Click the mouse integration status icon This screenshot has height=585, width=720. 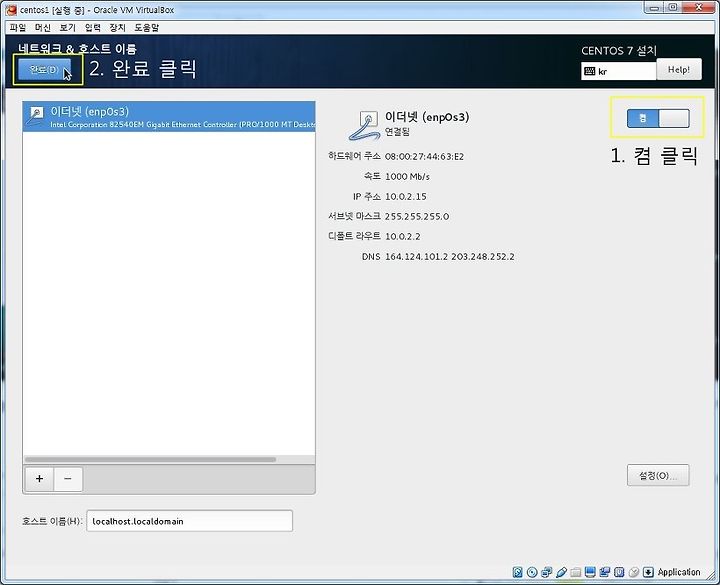[634, 572]
